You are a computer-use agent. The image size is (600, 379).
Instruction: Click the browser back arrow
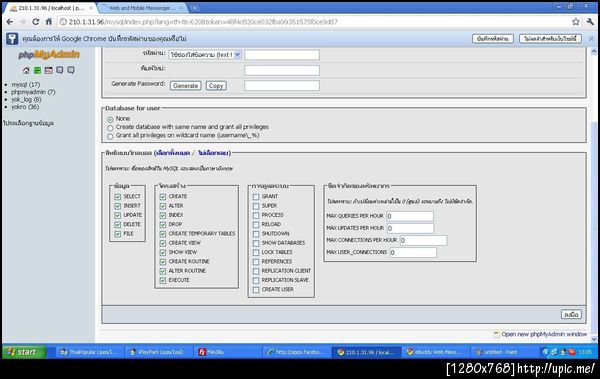pos(10,22)
